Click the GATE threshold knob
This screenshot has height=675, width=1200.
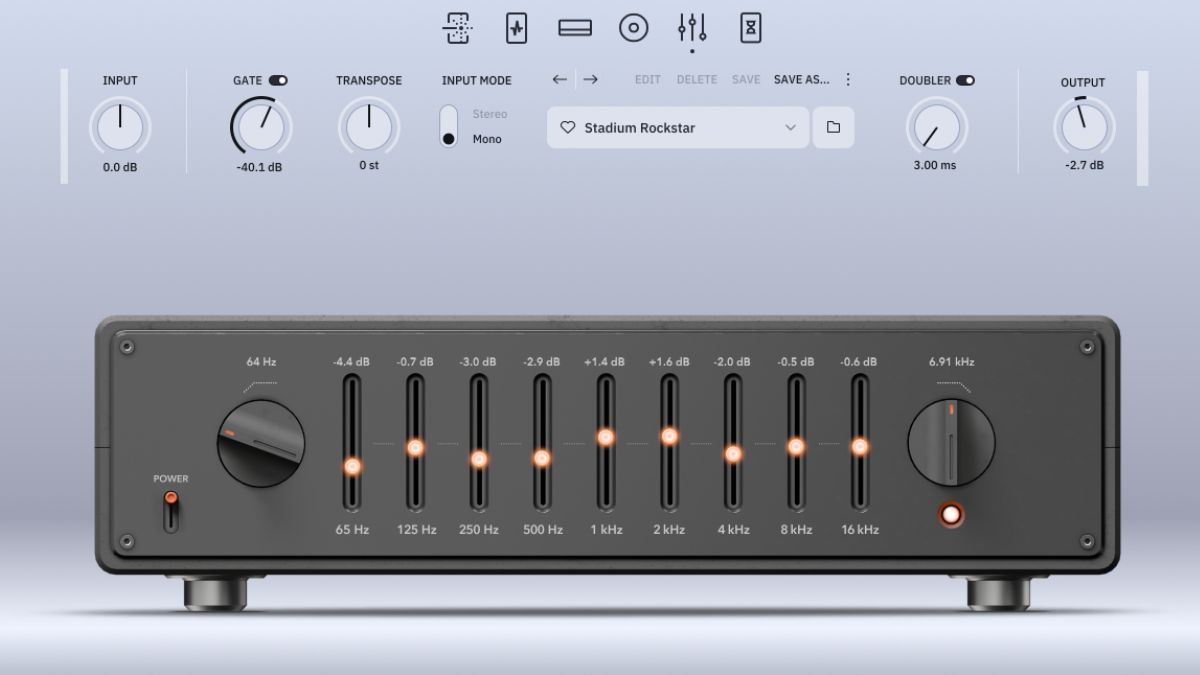261,128
